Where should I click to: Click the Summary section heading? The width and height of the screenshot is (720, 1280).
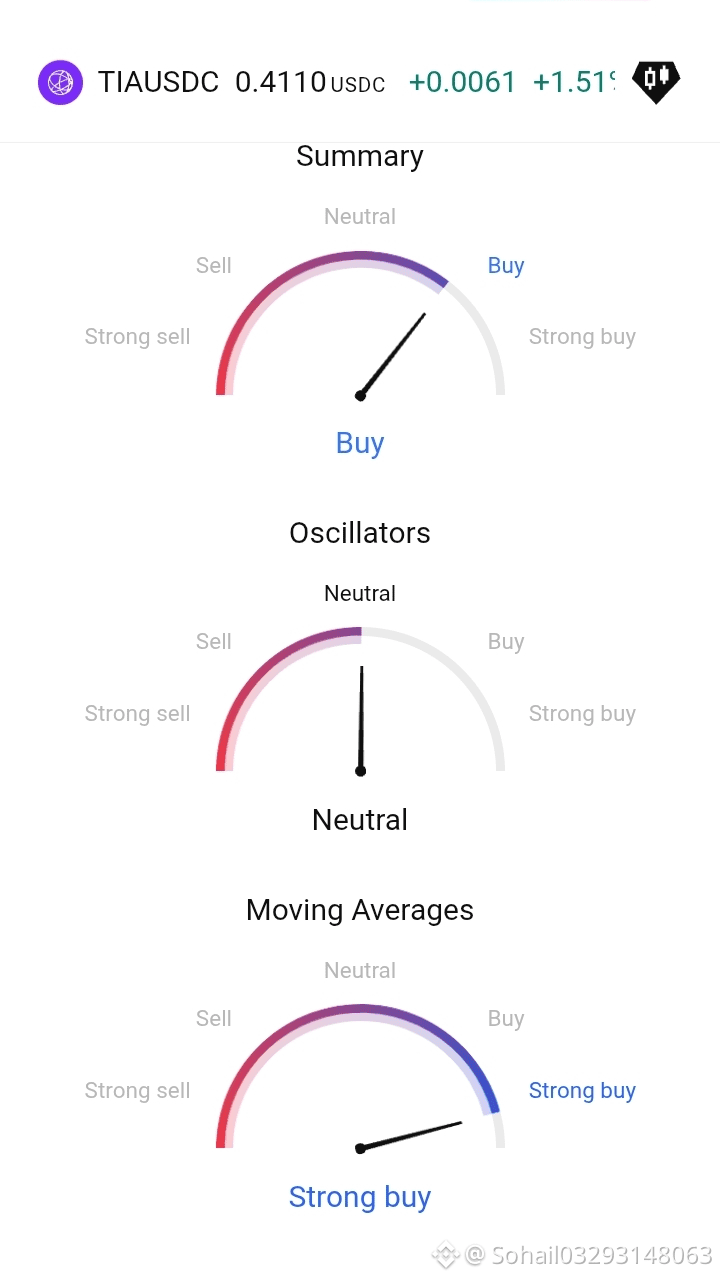click(x=360, y=156)
